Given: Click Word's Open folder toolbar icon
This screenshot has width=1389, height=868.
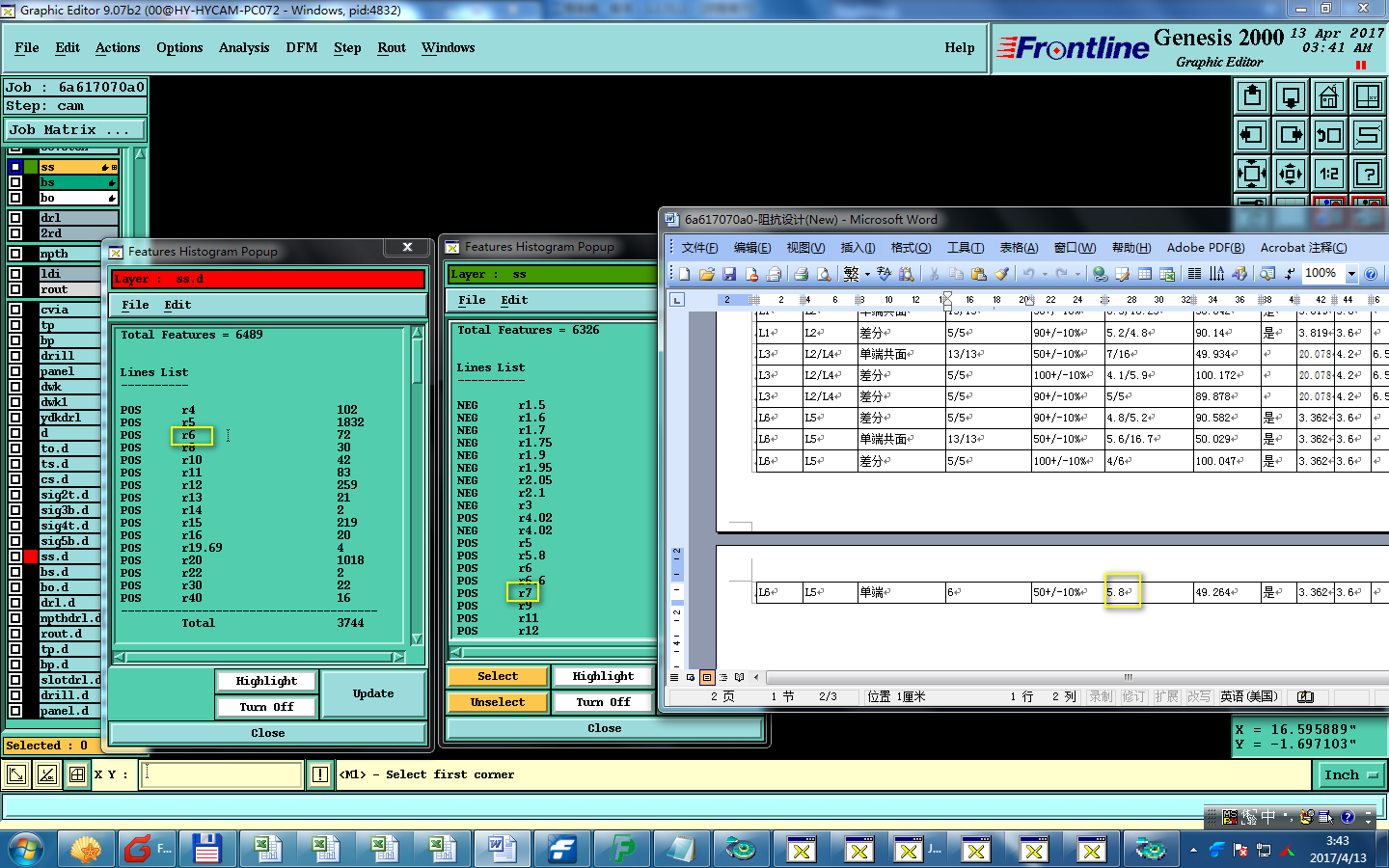Looking at the screenshot, I should [x=707, y=274].
